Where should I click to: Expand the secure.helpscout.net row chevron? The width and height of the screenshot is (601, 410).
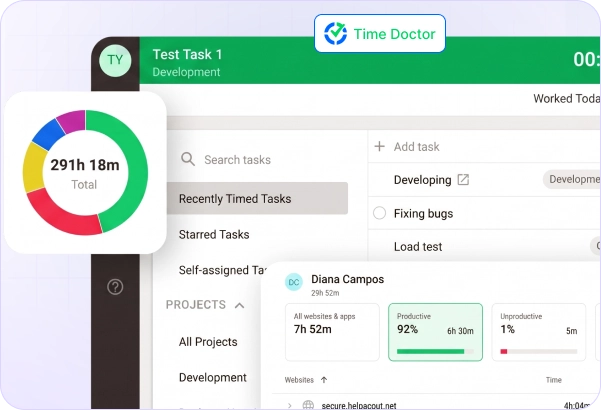[x=290, y=405]
